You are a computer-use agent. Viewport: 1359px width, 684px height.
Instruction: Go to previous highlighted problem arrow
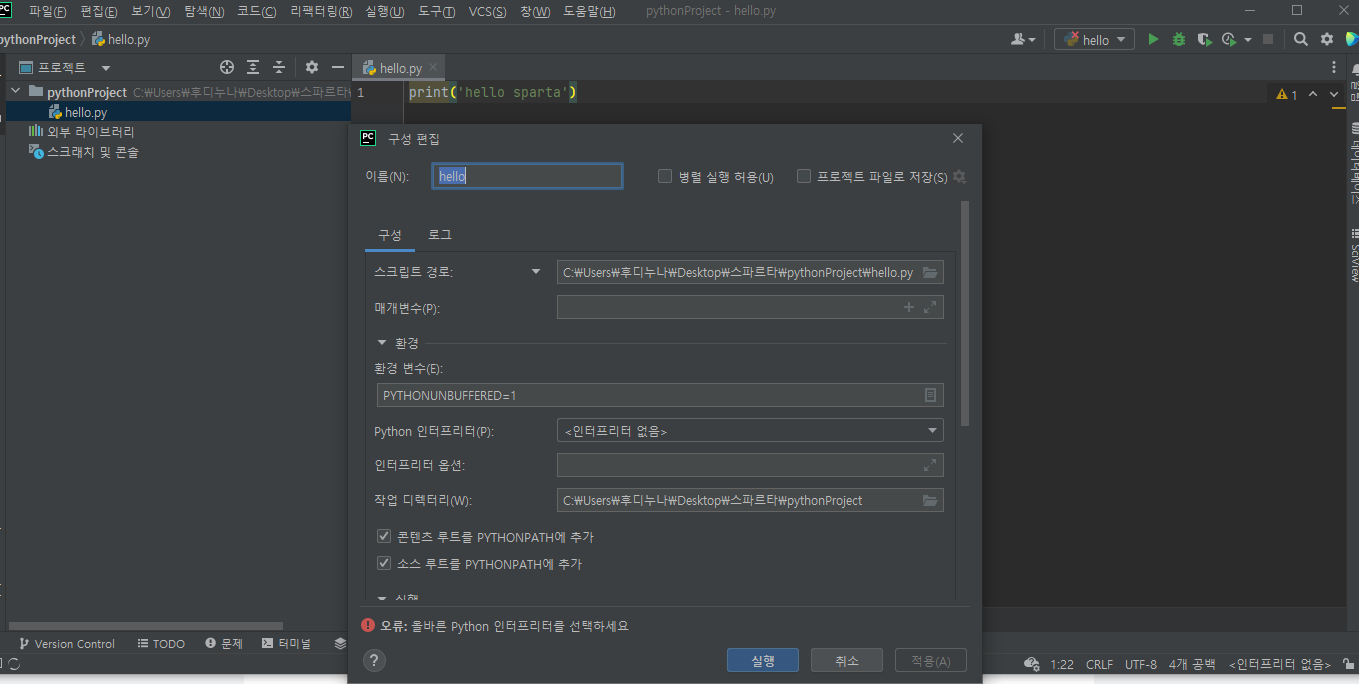(1313, 94)
